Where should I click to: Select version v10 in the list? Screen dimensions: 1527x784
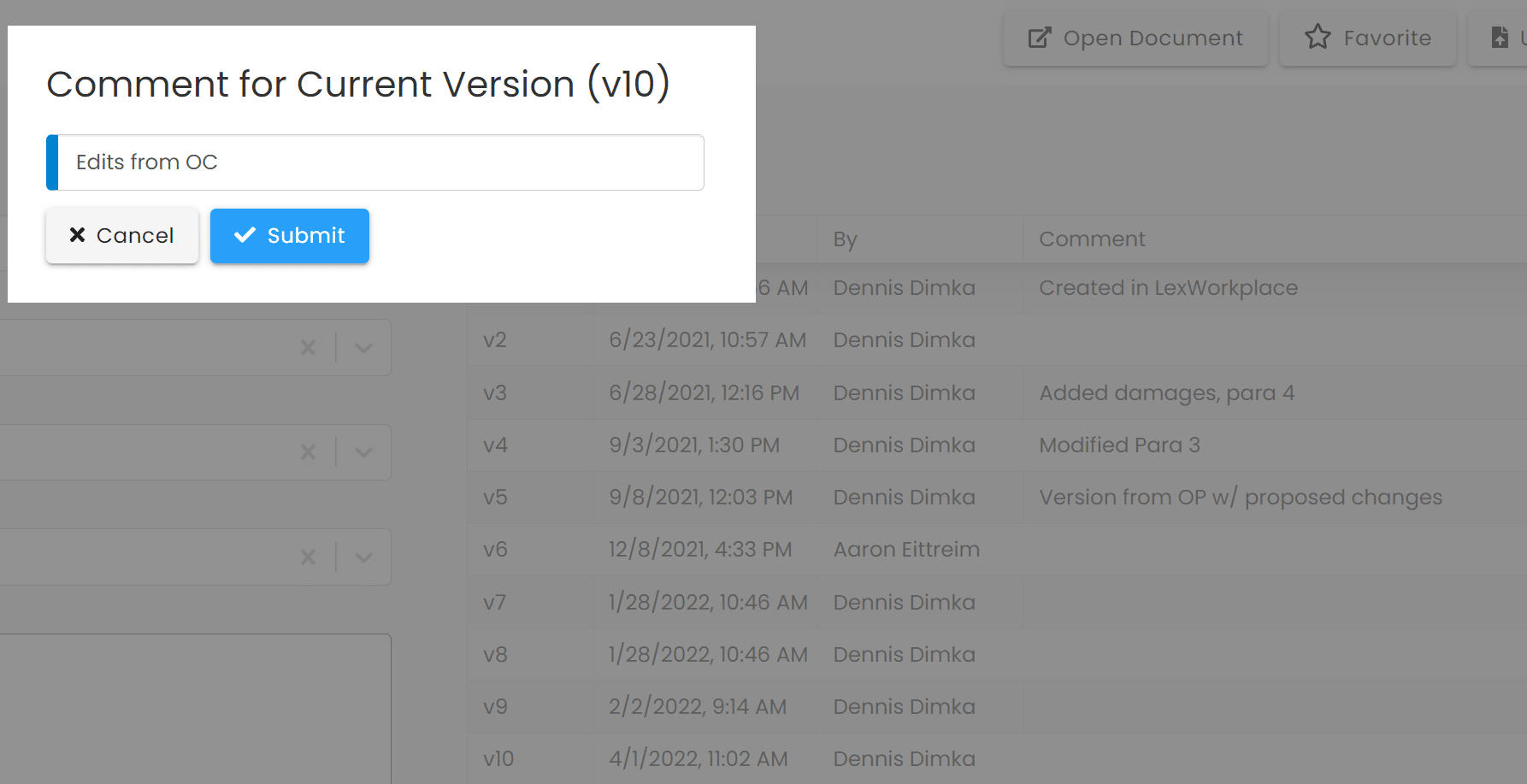997,758
